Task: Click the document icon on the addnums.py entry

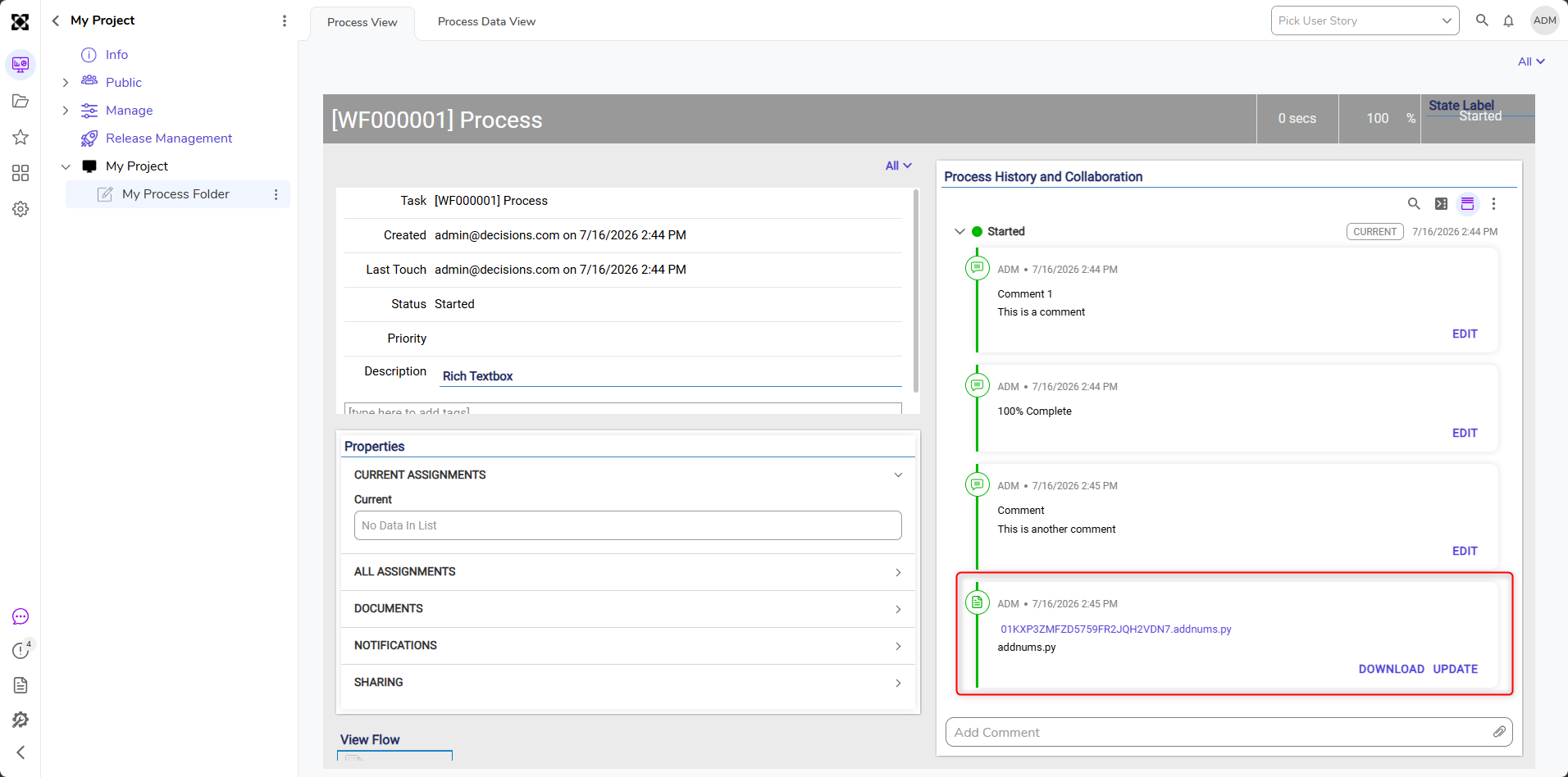Action: [977, 602]
